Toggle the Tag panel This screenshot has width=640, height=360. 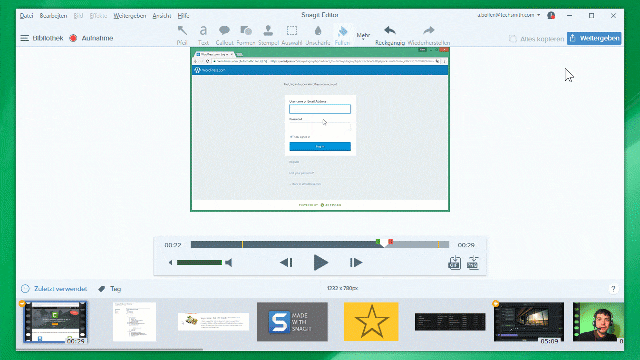(110, 289)
